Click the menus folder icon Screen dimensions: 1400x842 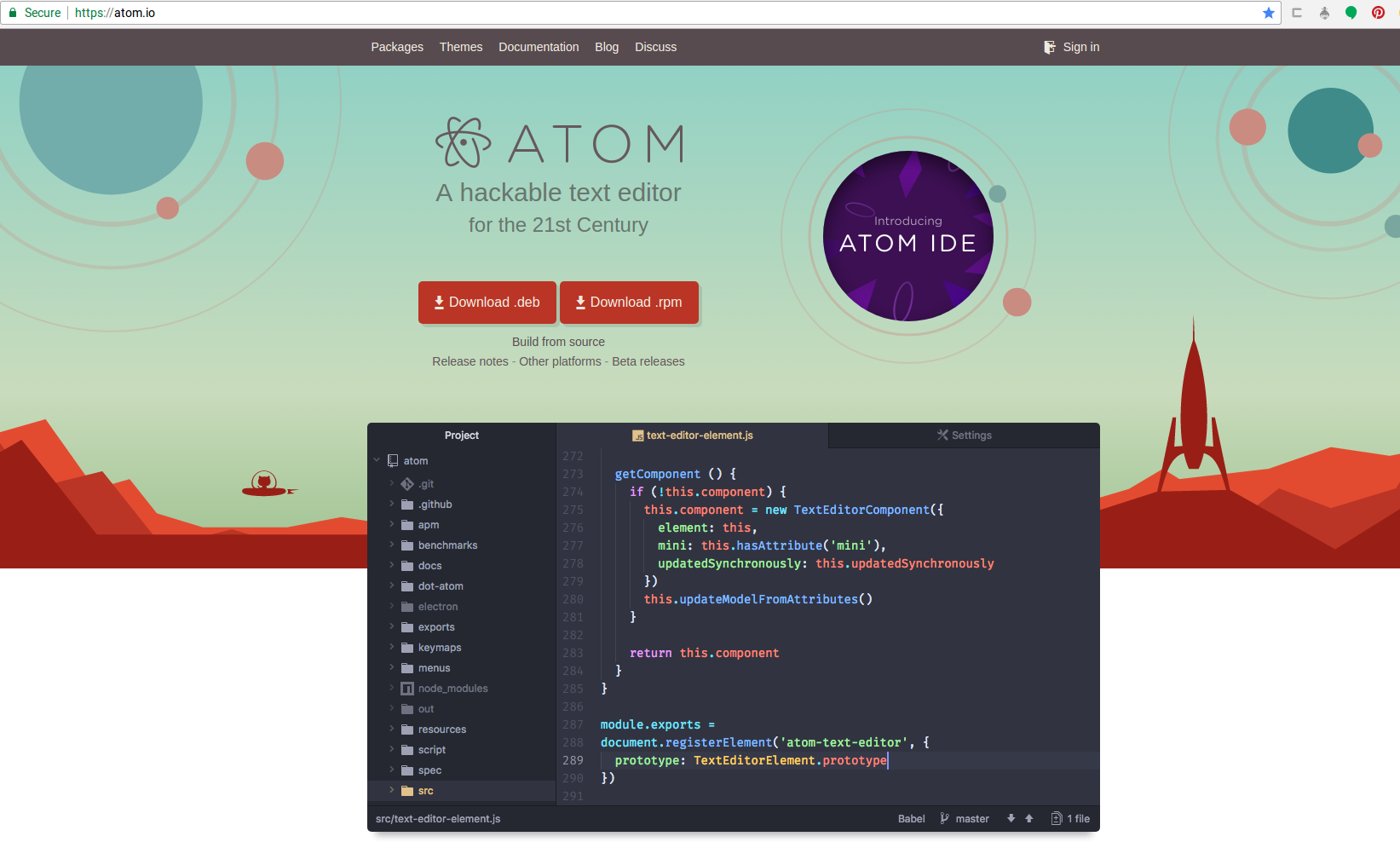tap(407, 668)
